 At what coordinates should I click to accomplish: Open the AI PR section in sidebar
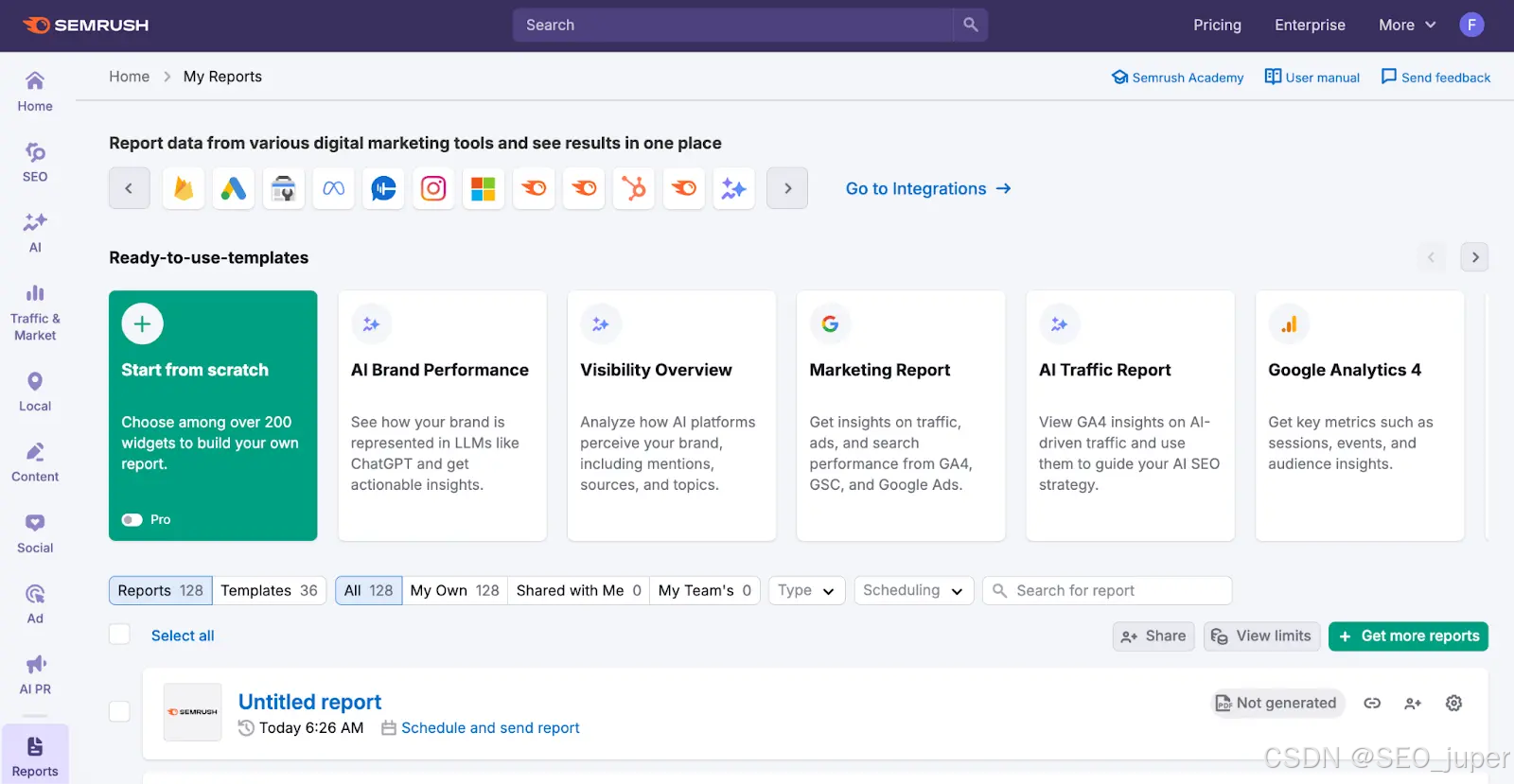35,676
